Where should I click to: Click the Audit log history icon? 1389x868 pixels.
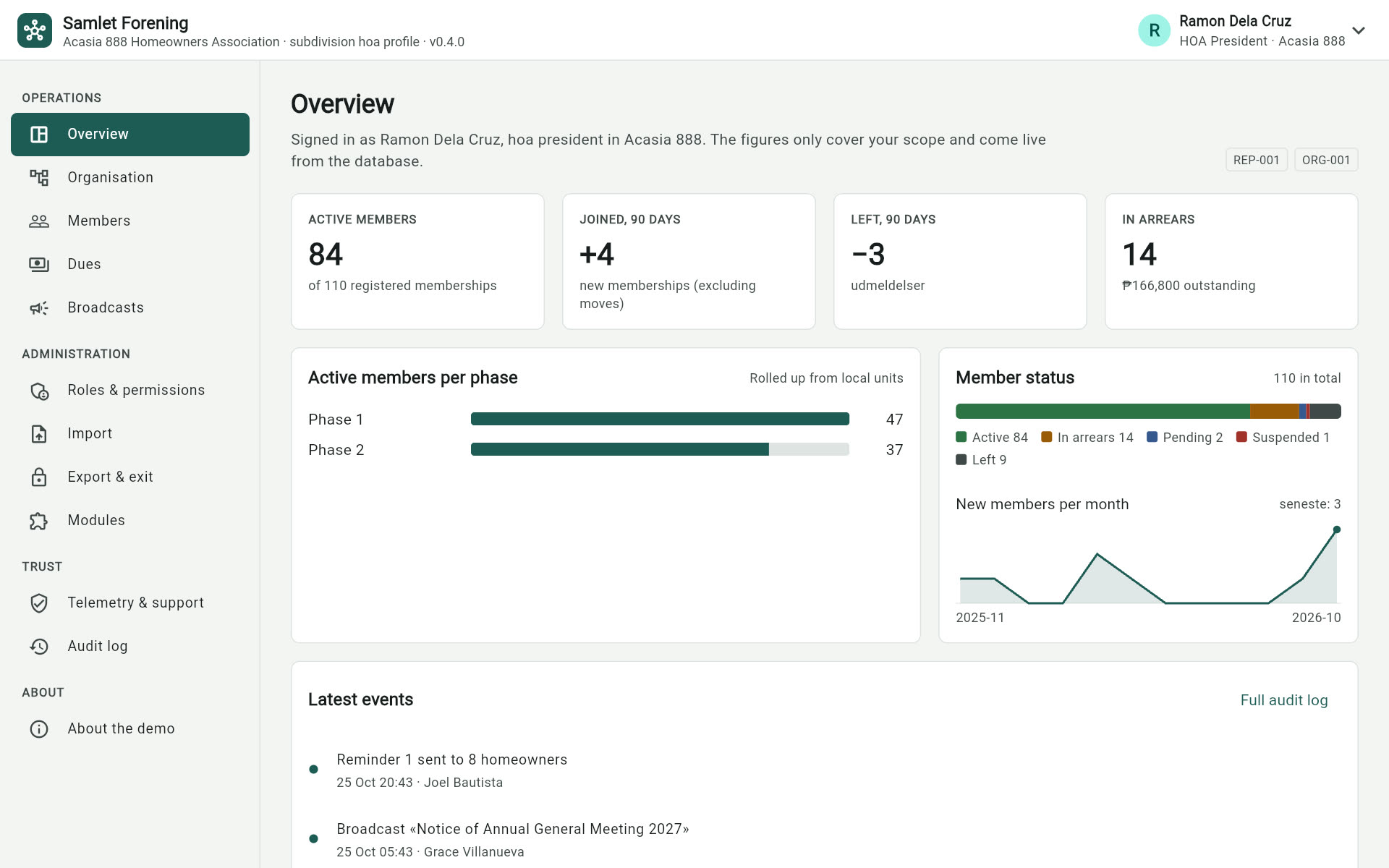(x=39, y=647)
